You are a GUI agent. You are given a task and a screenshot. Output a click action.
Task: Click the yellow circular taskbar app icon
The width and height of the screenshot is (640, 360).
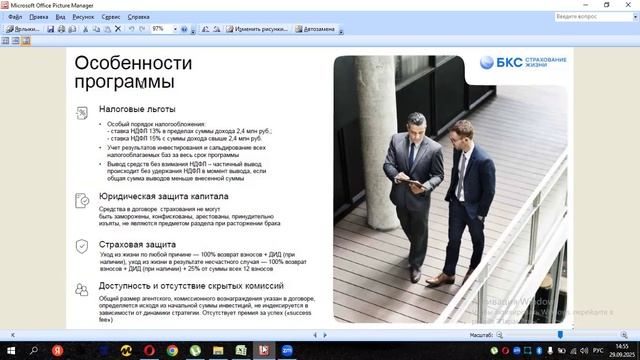tap(126, 351)
